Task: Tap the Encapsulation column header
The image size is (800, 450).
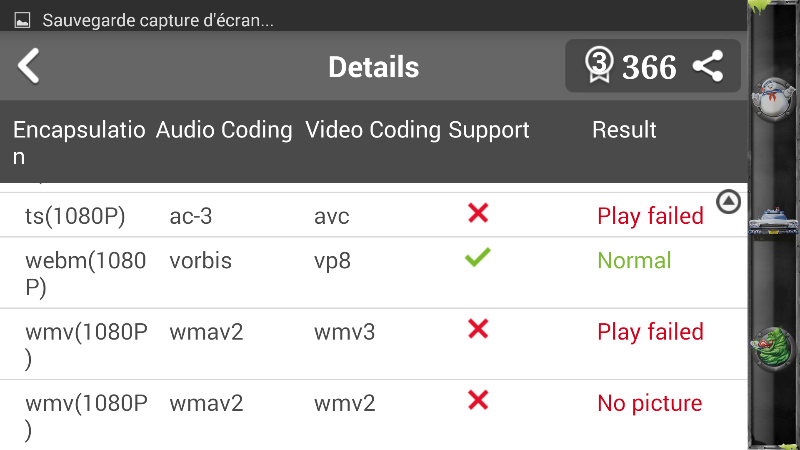Action: coord(80,142)
